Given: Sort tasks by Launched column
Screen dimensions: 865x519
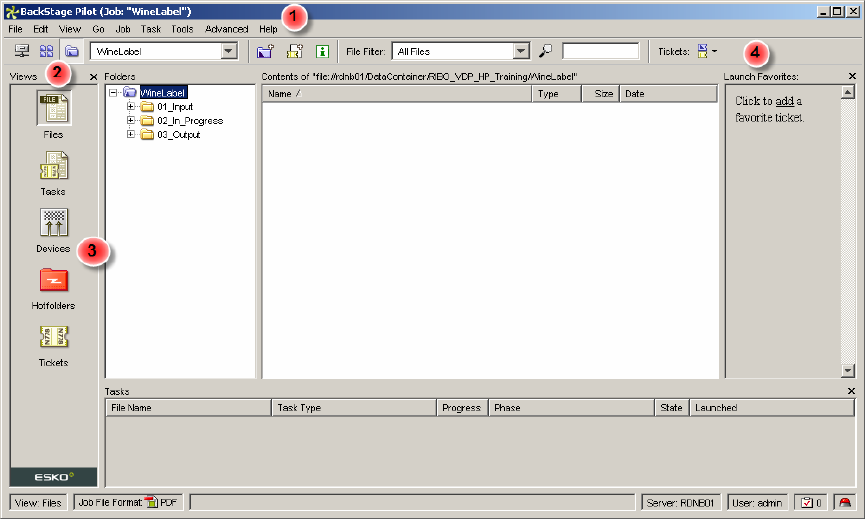Looking at the screenshot, I should click(772, 408).
